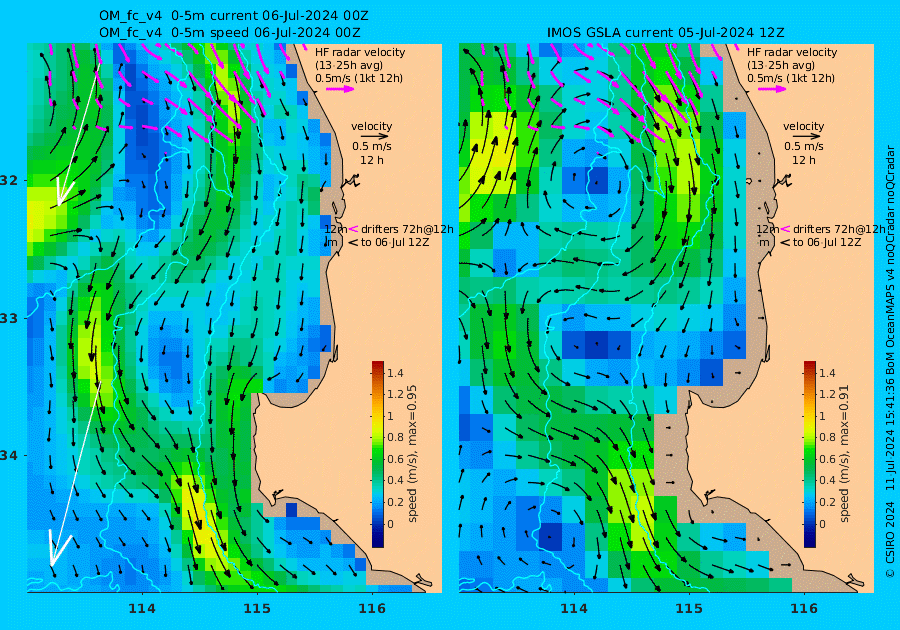
Task: Click latitude label '33' on left axis
Action: point(9,318)
